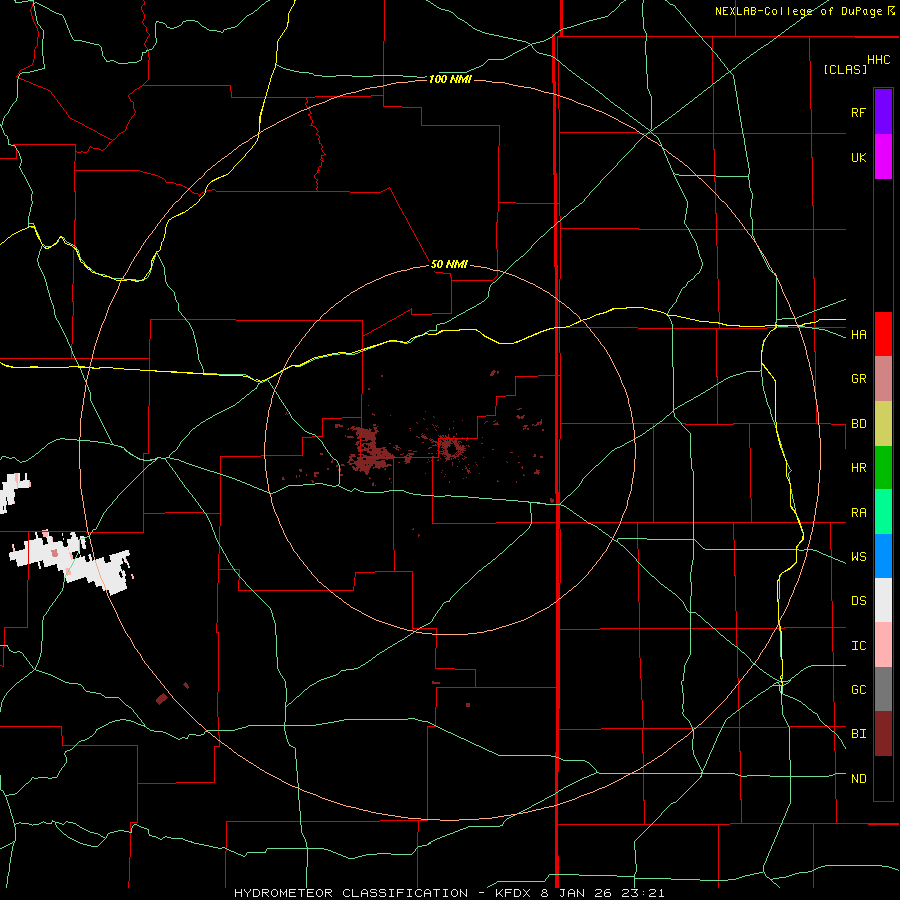
Task: Click the GR legend label
Action: pos(858,379)
